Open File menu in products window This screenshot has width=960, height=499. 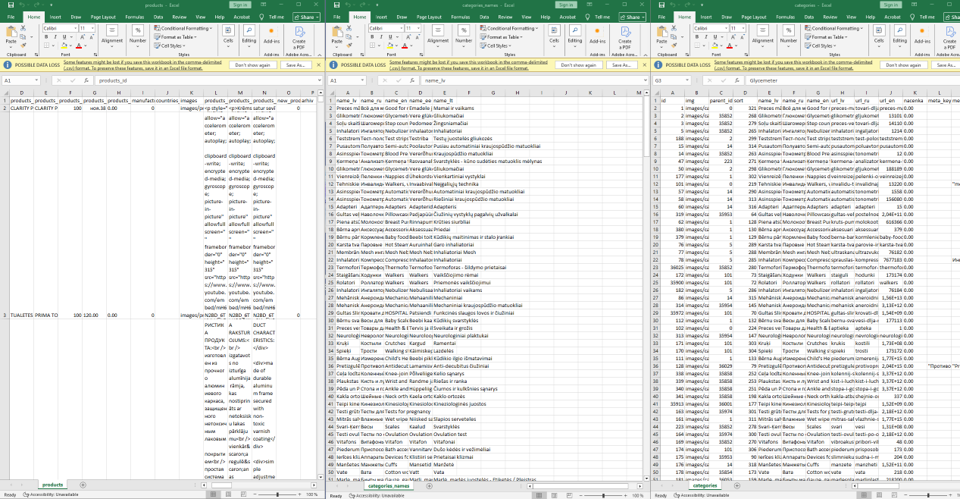10,17
